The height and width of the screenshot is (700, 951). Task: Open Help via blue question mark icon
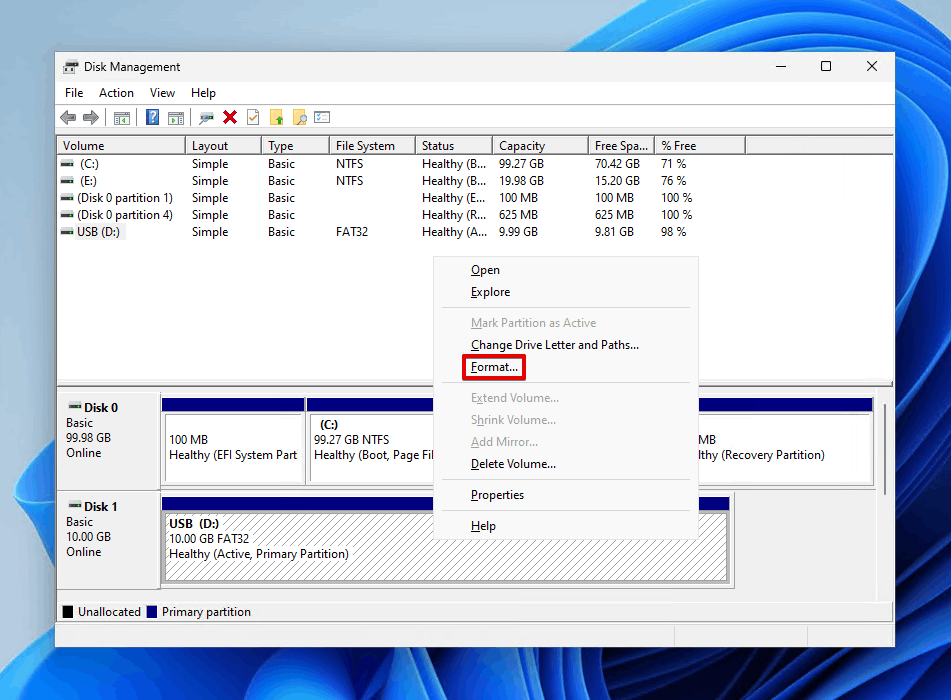[152, 117]
